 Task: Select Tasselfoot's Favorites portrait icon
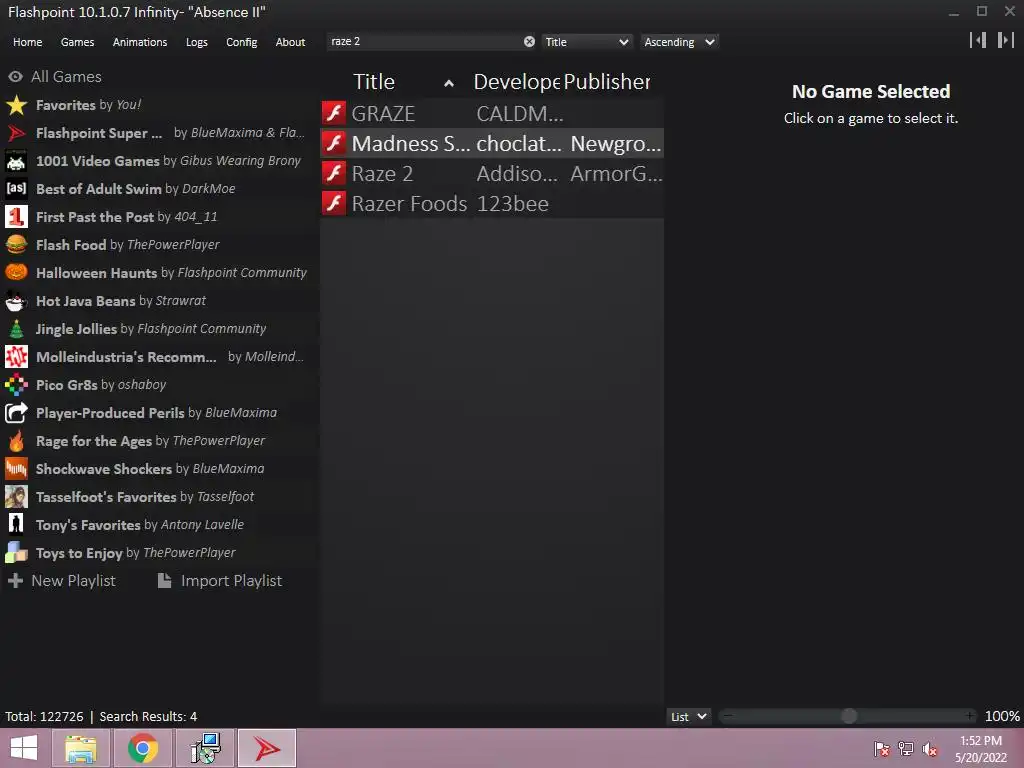coord(16,497)
